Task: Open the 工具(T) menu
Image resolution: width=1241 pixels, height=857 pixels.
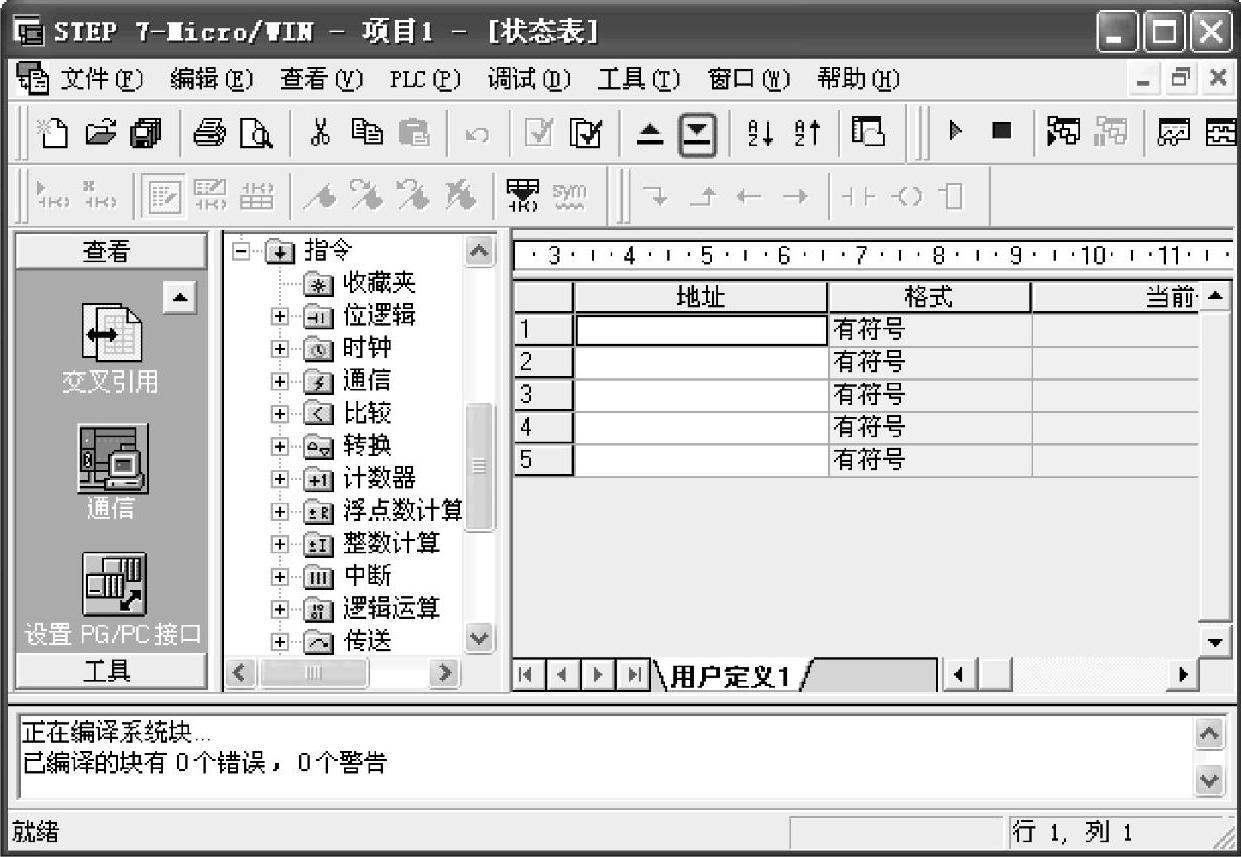Action: pyautogui.click(x=638, y=79)
